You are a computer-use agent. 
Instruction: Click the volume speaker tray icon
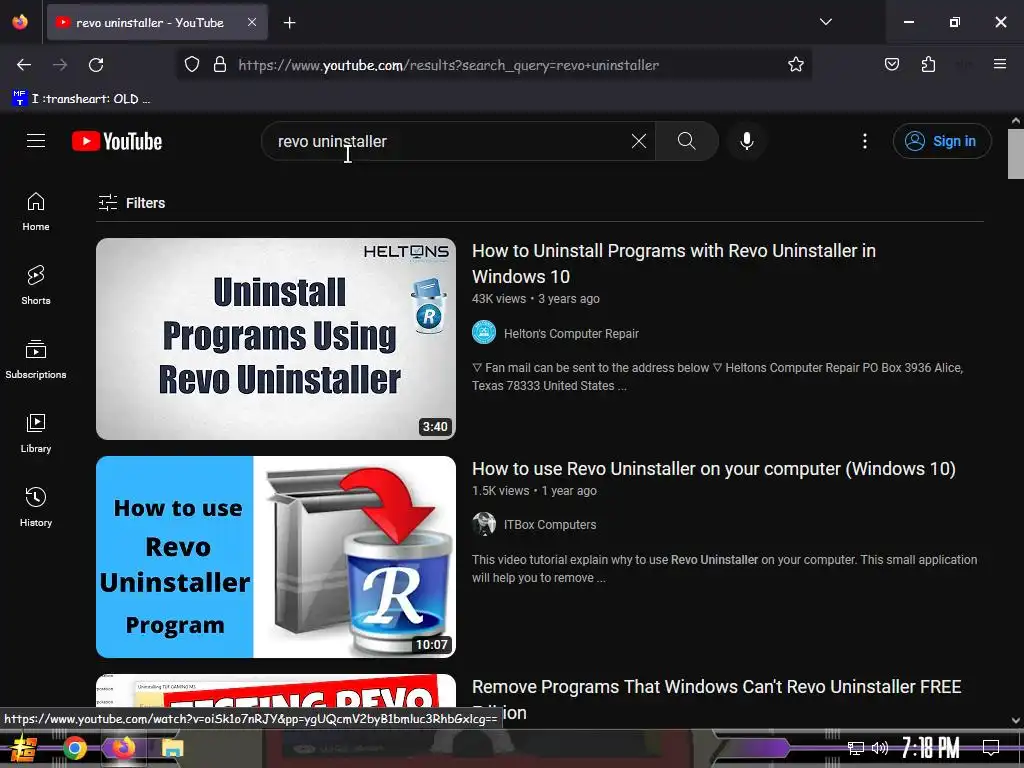[880, 748]
